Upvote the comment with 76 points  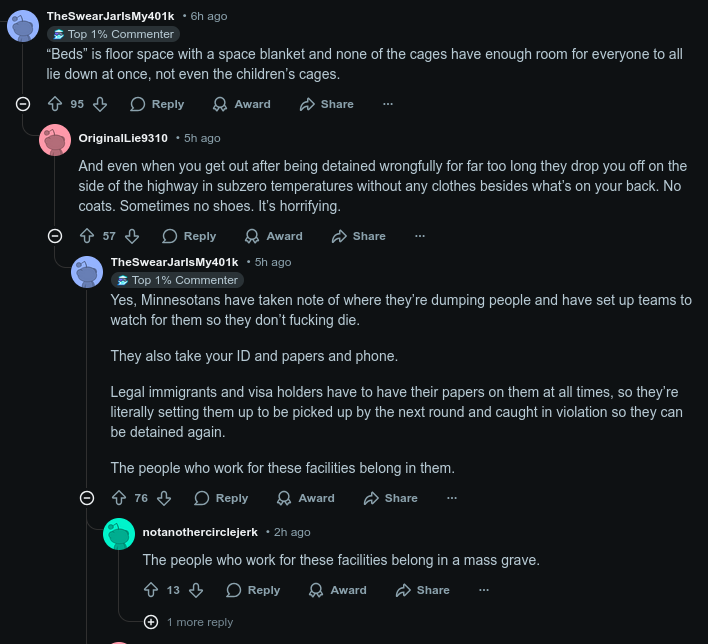point(119,498)
